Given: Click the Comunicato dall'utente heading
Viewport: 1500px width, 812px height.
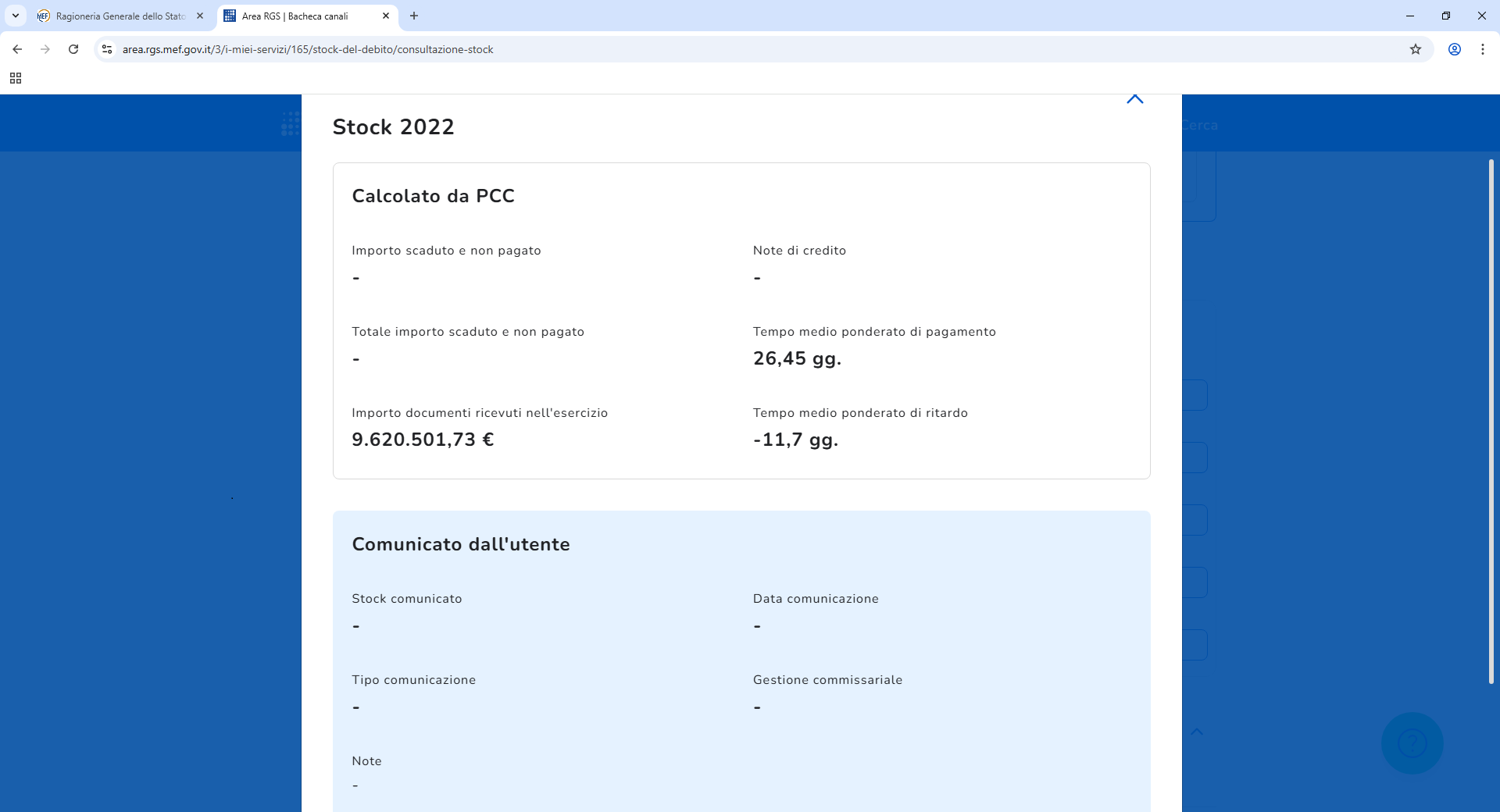Looking at the screenshot, I should pyautogui.click(x=461, y=544).
